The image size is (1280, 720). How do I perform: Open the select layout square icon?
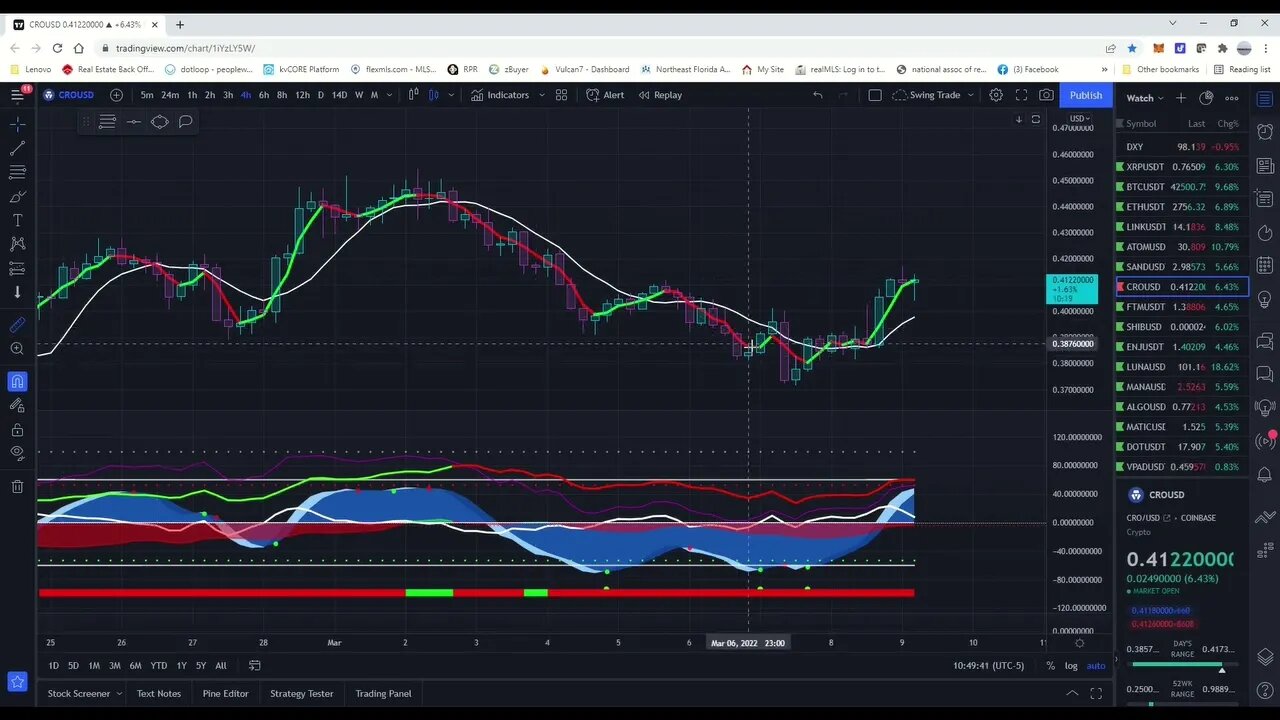pyautogui.click(x=875, y=95)
